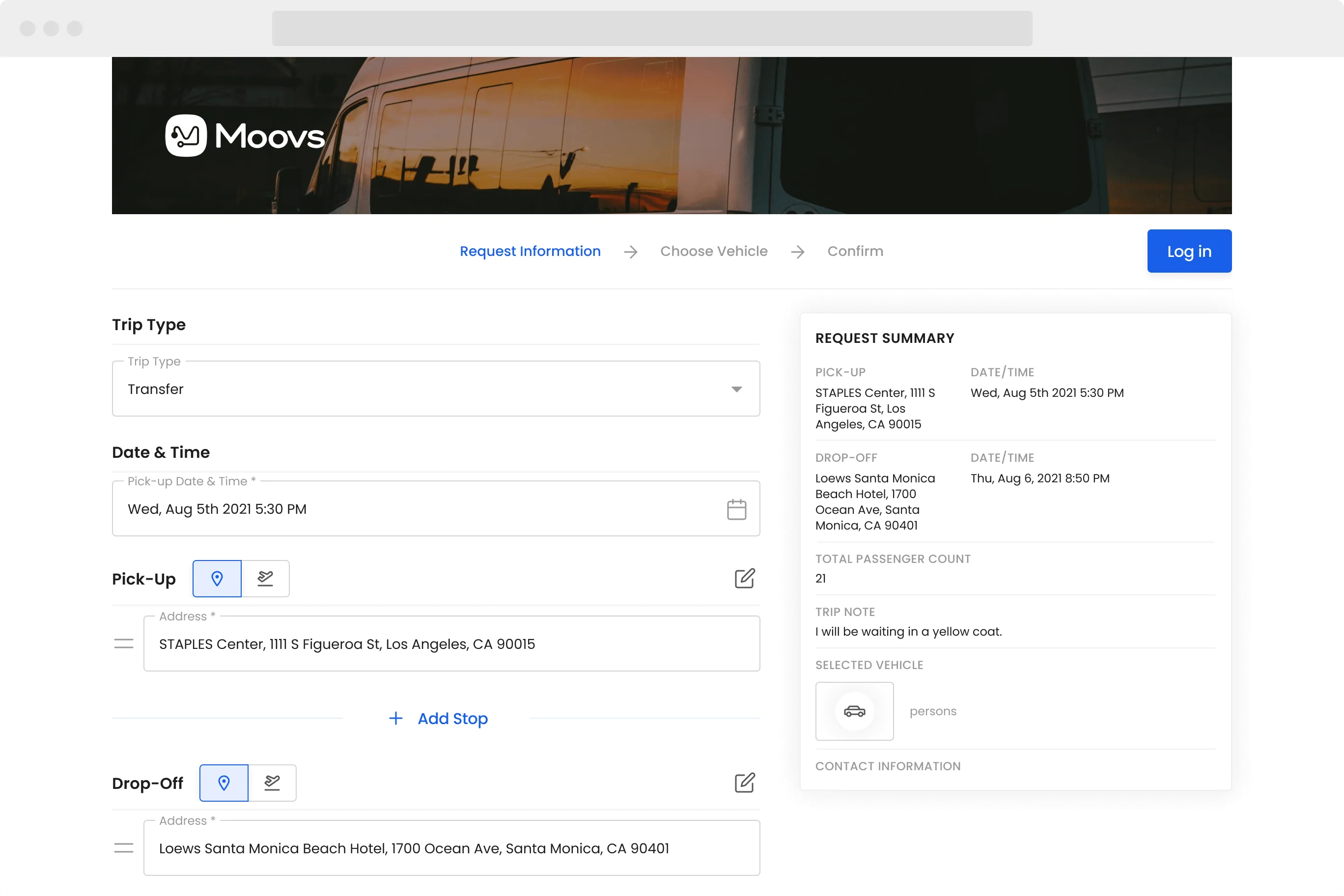Click summary pick-up address 'STAPLES Center, 1111 S Figueroa St'
1344x896 pixels.
pos(875,408)
